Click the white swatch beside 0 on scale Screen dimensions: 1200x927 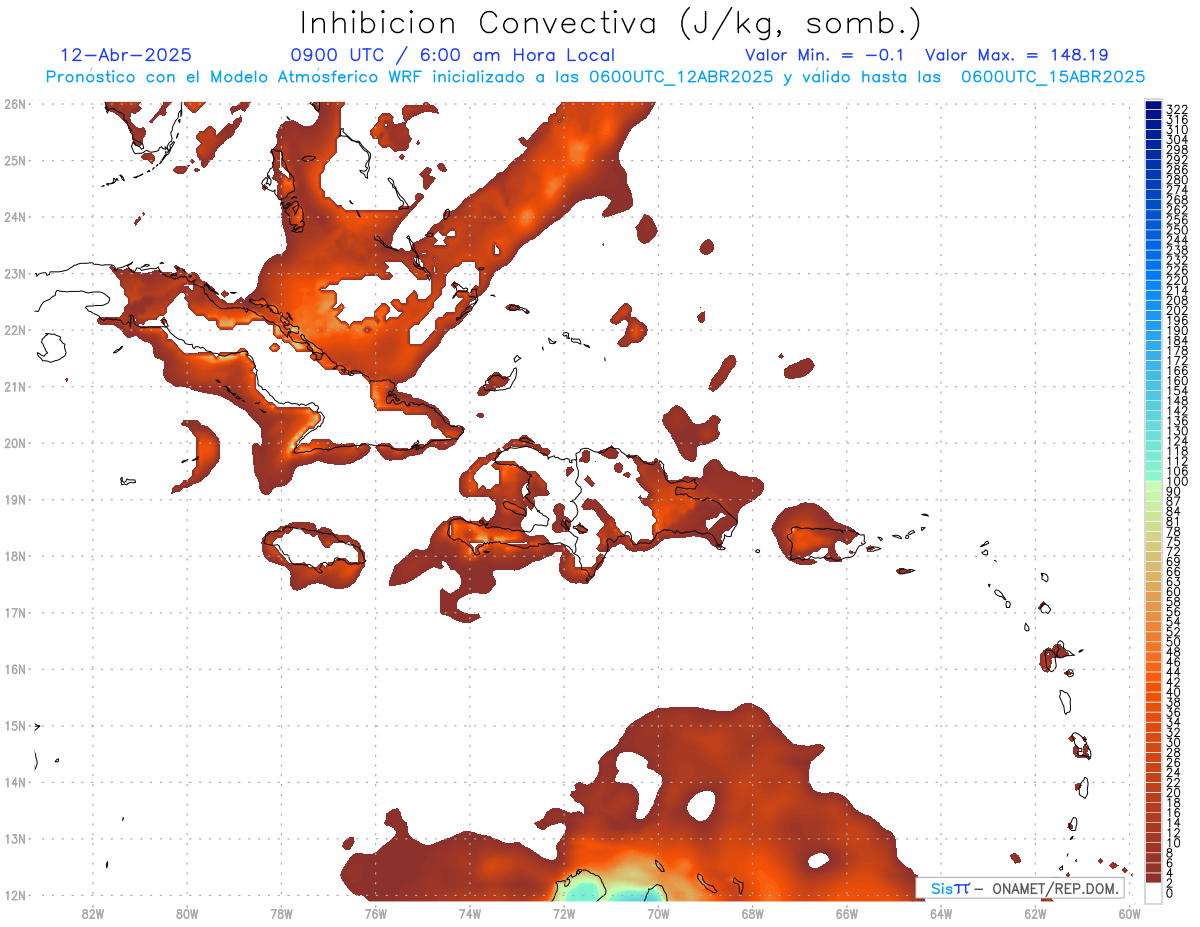pos(1154,892)
